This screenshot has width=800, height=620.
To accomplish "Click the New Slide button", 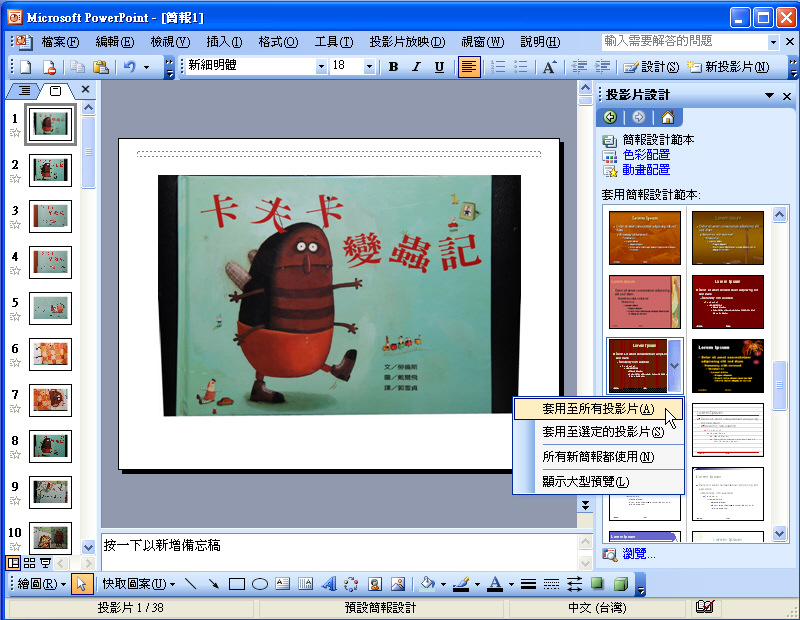I will (728, 67).
